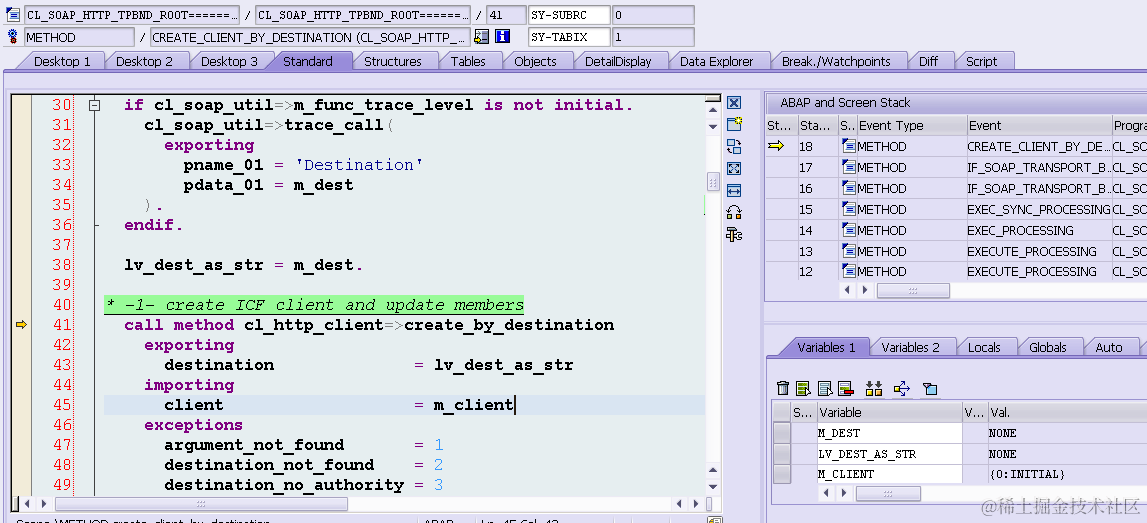
Task: Click the yellow boxes with down arrows icon
Action: point(873,388)
